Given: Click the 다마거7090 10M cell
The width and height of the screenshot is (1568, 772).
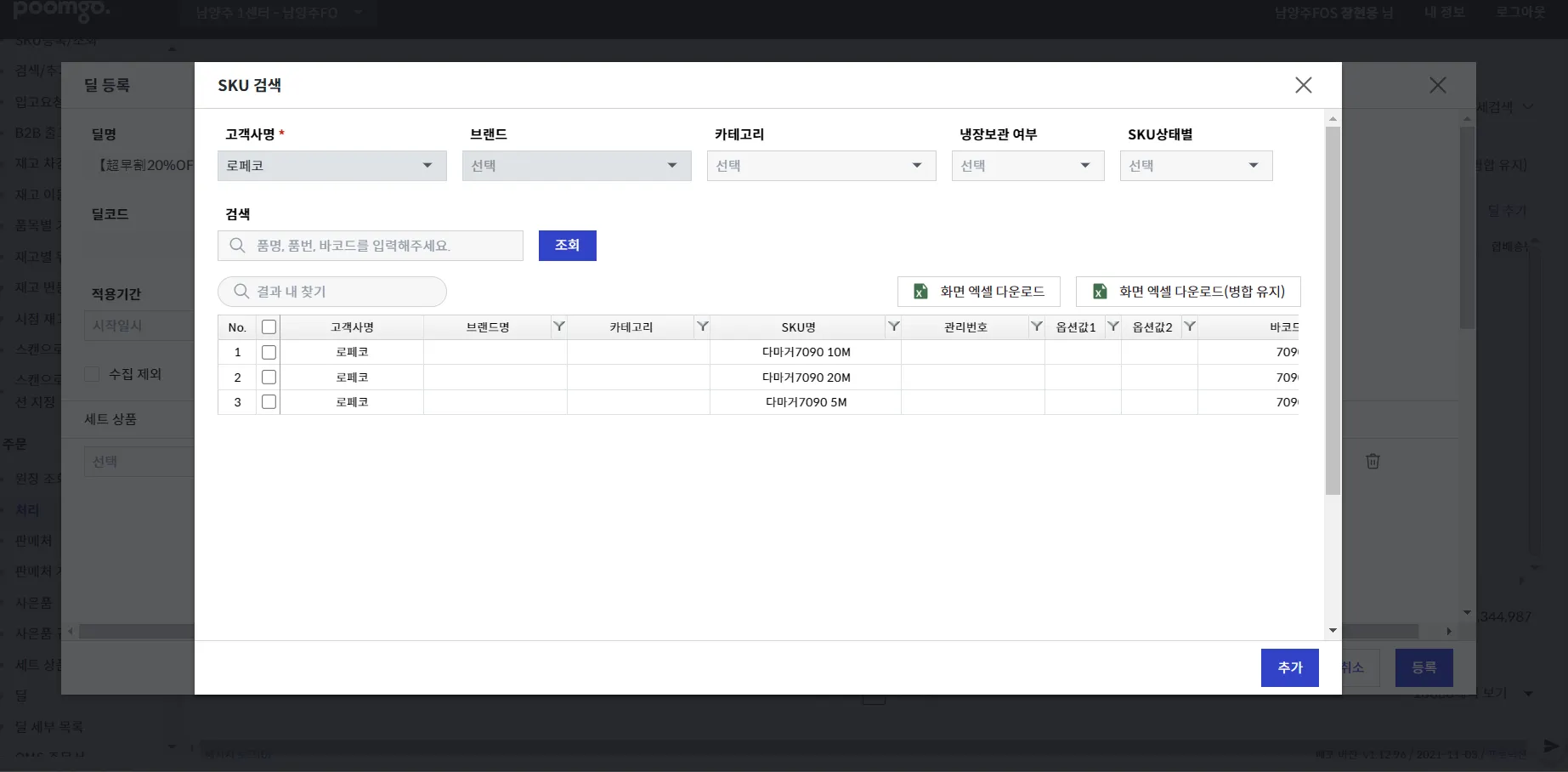Looking at the screenshot, I should (x=806, y=352).
